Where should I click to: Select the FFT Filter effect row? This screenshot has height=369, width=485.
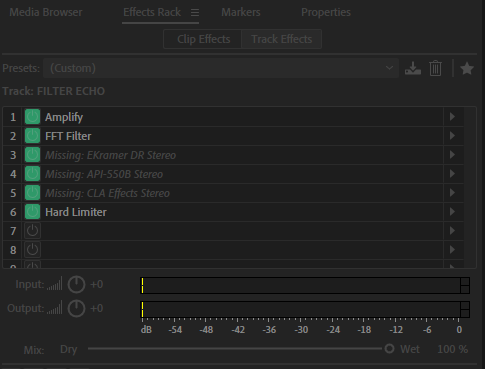pyautogui.click(x=232, y=136)
